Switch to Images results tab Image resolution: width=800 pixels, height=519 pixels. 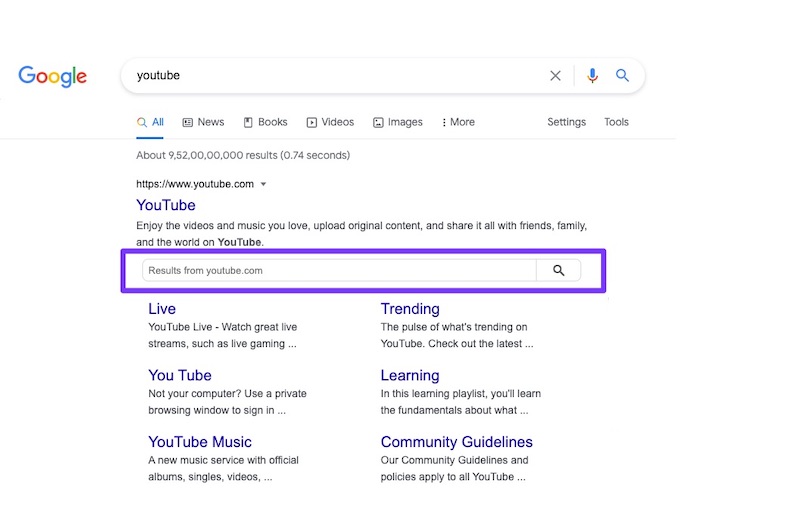point(397,122)
